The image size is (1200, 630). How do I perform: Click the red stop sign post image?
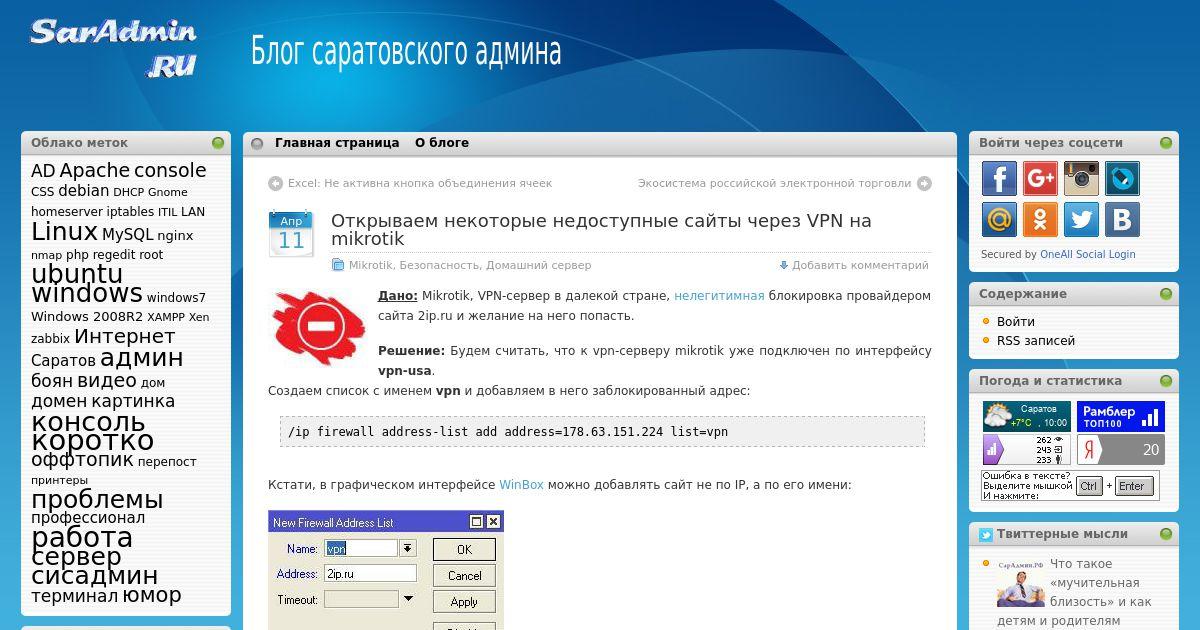[x=318, y=326]
